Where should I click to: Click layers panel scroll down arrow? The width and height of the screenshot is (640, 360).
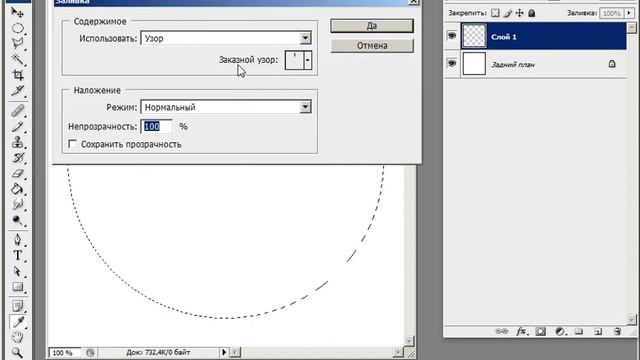(631, 319)
